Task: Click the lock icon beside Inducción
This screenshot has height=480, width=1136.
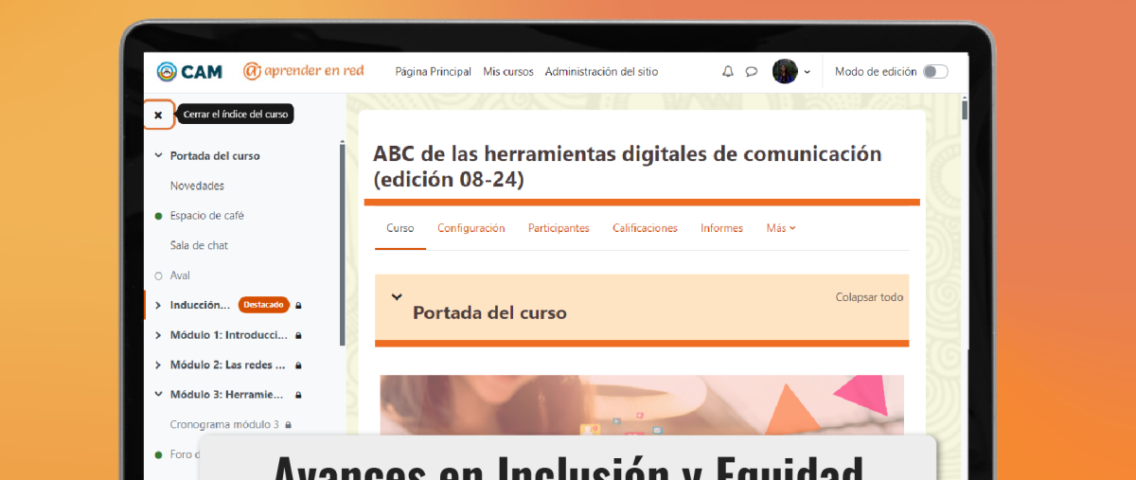Action: pos(298,306)
